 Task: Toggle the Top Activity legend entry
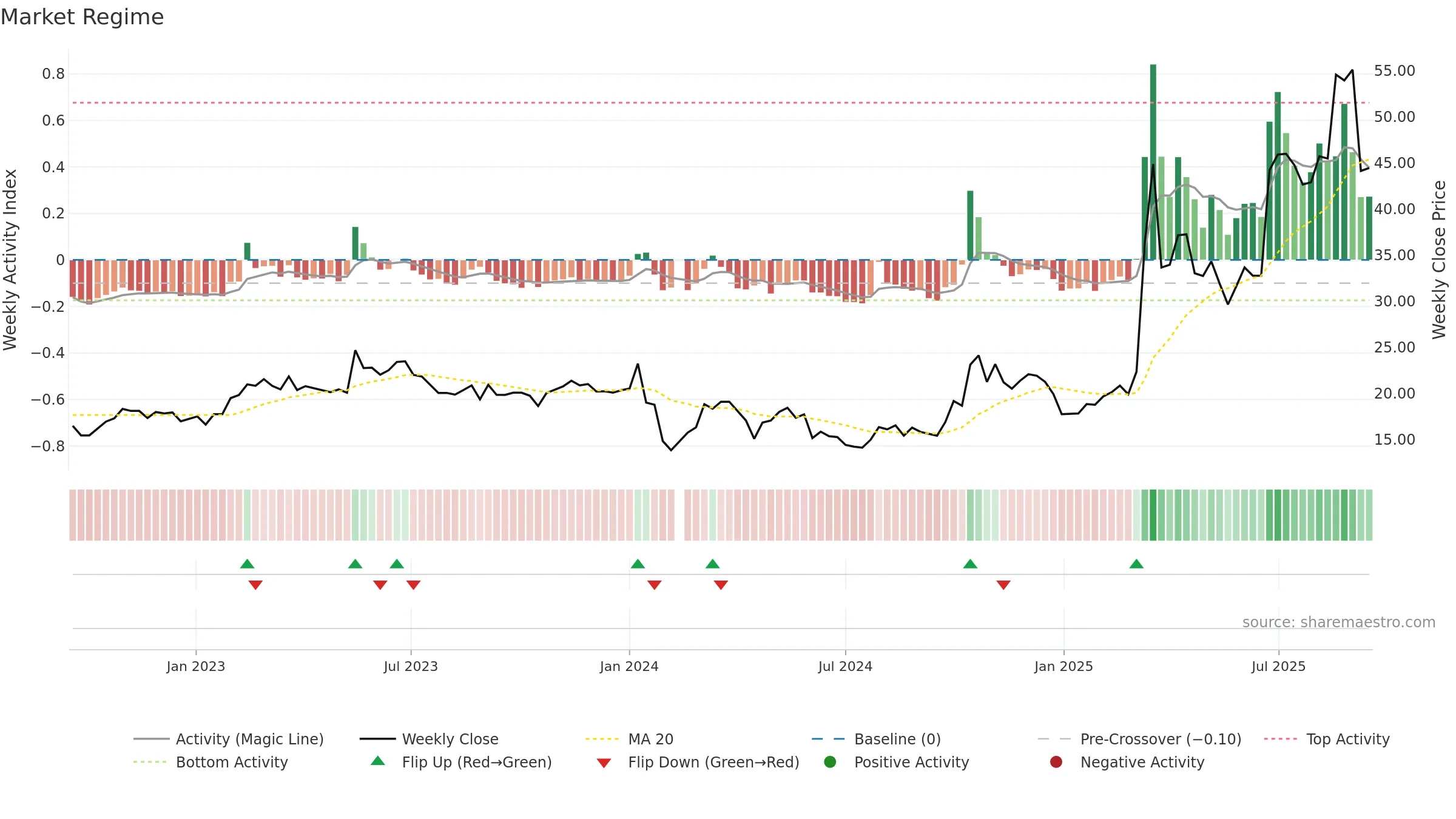coord(1327,739)
